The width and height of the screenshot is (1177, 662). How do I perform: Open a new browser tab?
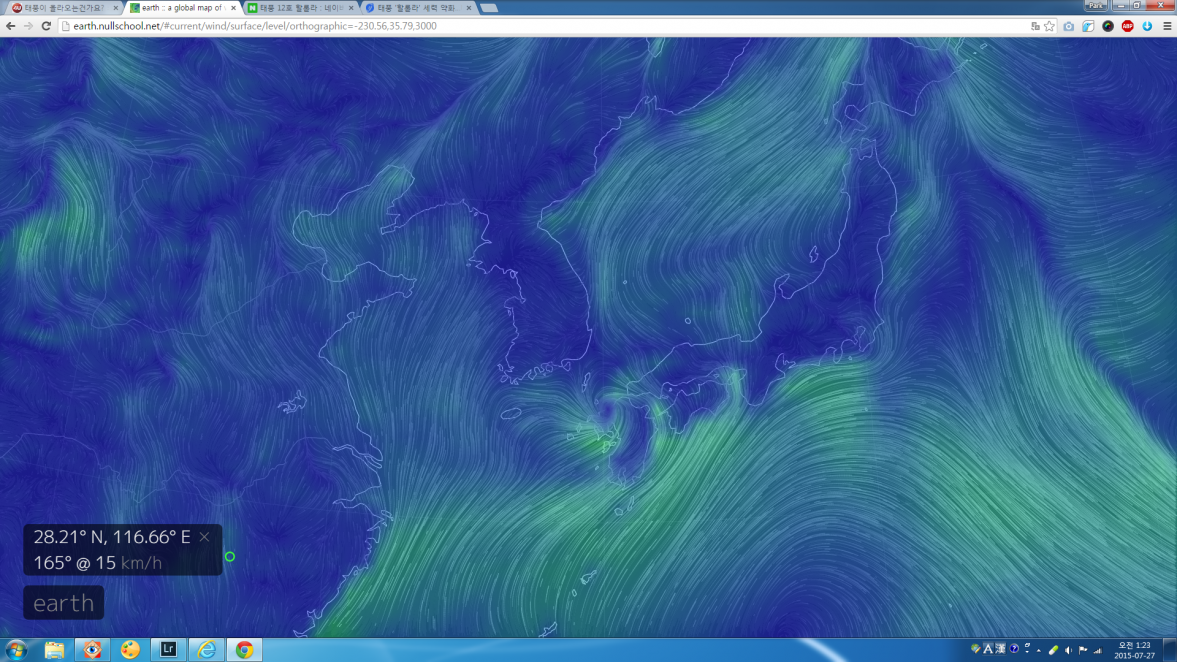point(489,8)
